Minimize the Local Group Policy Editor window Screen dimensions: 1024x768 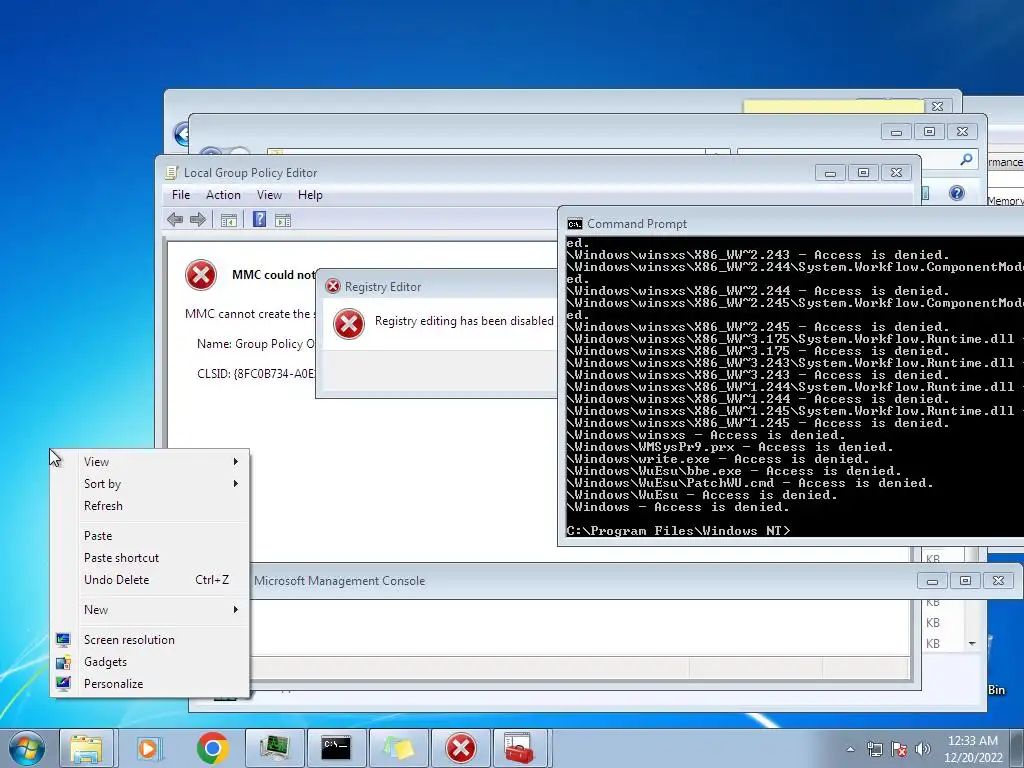(x=830, y=173)
